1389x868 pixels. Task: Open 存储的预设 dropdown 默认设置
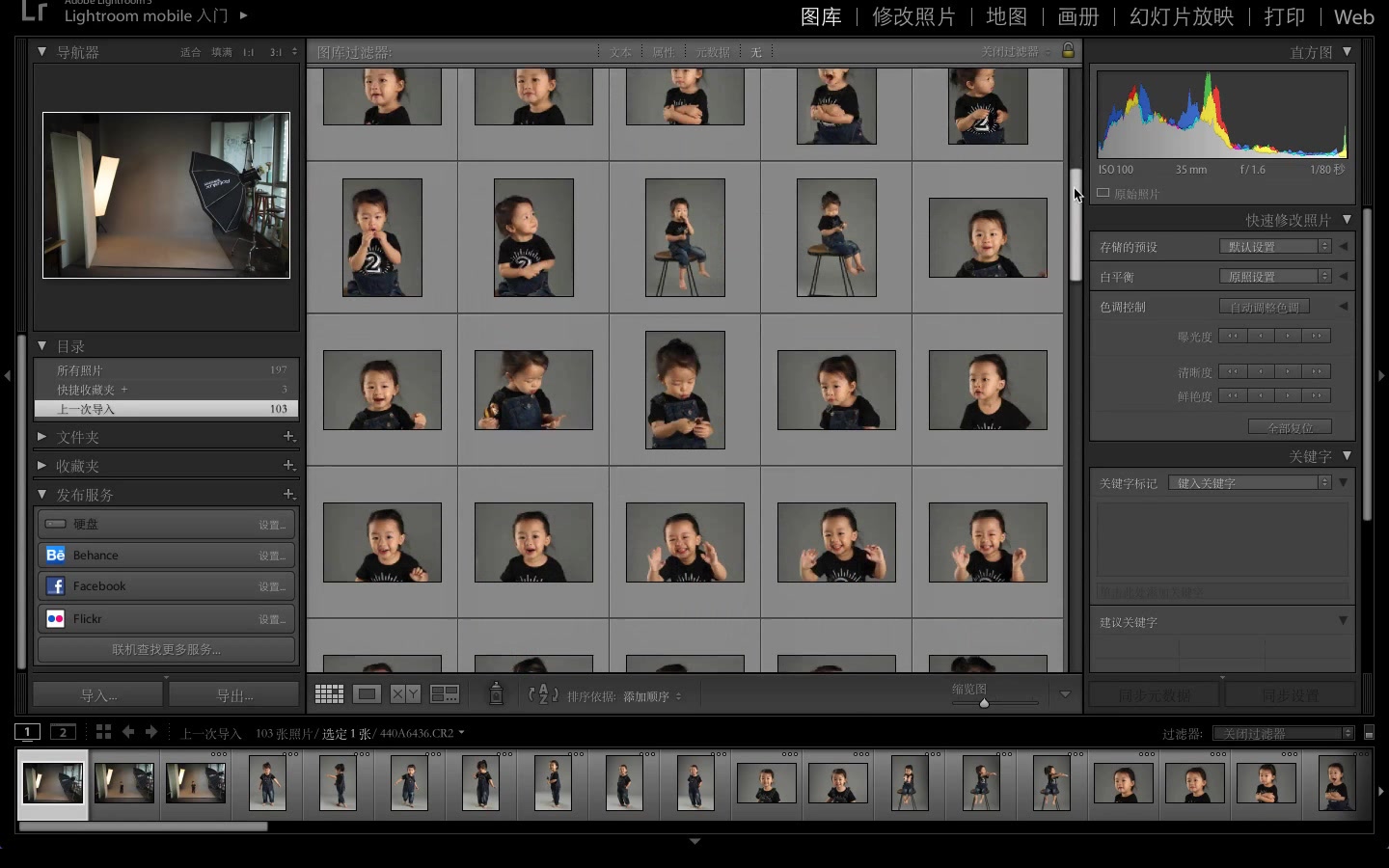(x=1275, y=247)
